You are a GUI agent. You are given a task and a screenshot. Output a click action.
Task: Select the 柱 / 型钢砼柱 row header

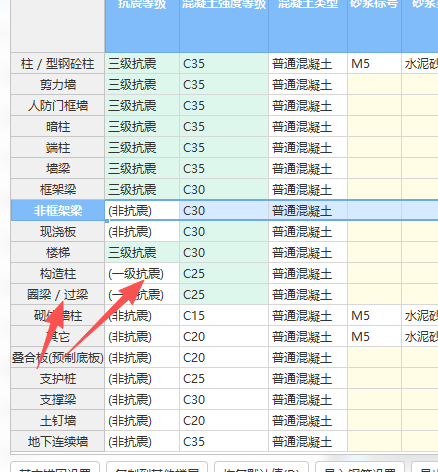[x=58, y=63]
